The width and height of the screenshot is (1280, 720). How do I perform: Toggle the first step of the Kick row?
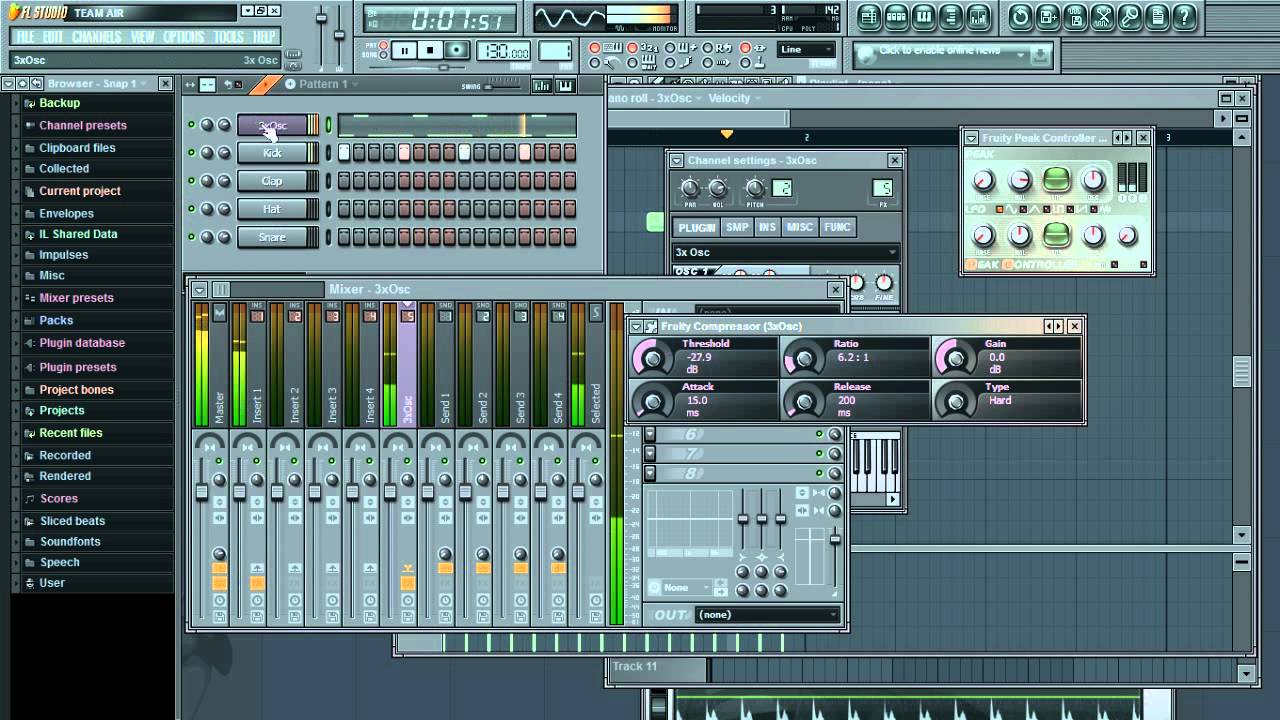(344, 153)
